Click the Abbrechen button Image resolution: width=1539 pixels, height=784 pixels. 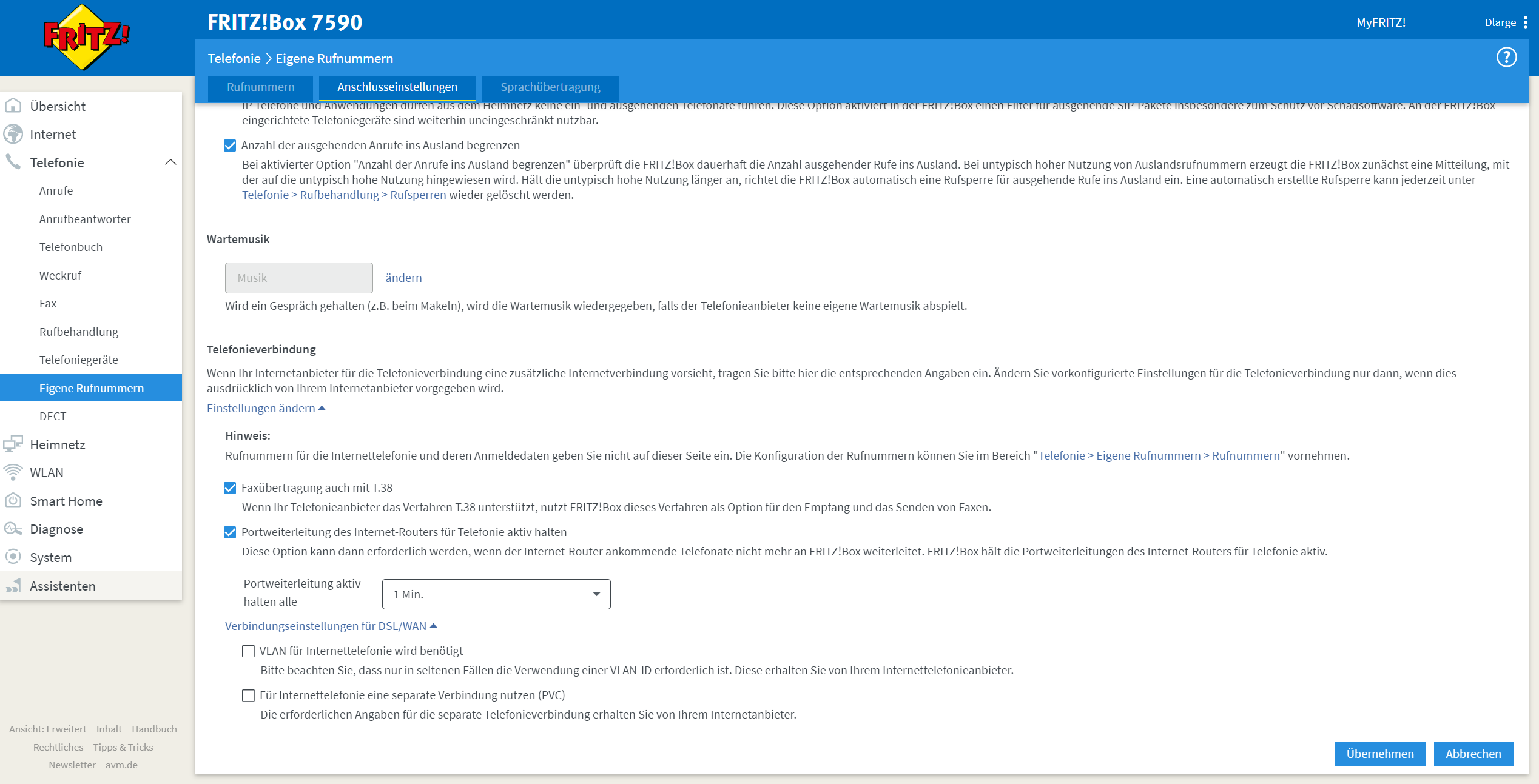[1473, 754]
